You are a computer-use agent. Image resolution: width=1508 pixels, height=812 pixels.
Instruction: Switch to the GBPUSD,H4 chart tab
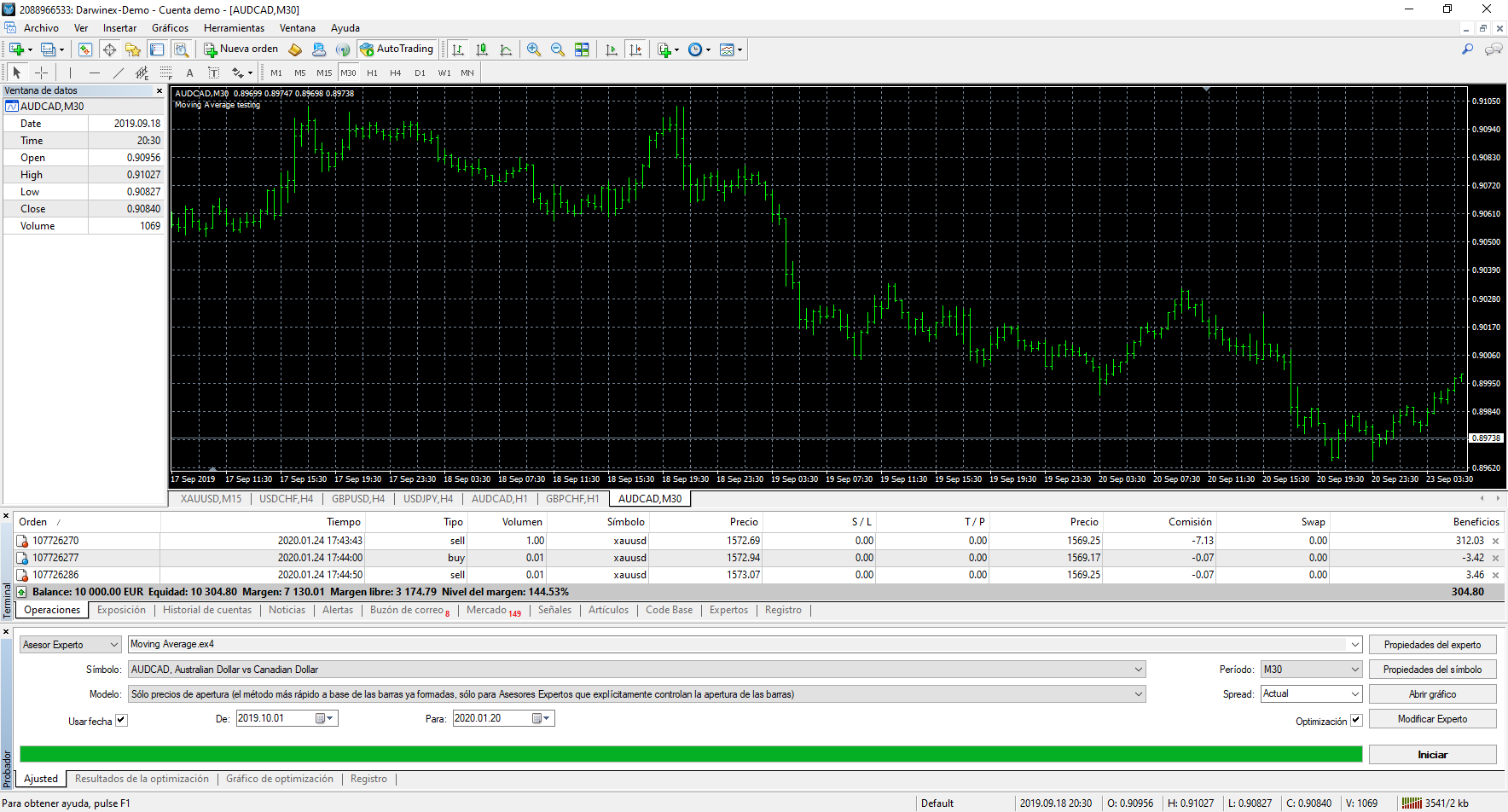pyautogui.click(x=358, y=499)
